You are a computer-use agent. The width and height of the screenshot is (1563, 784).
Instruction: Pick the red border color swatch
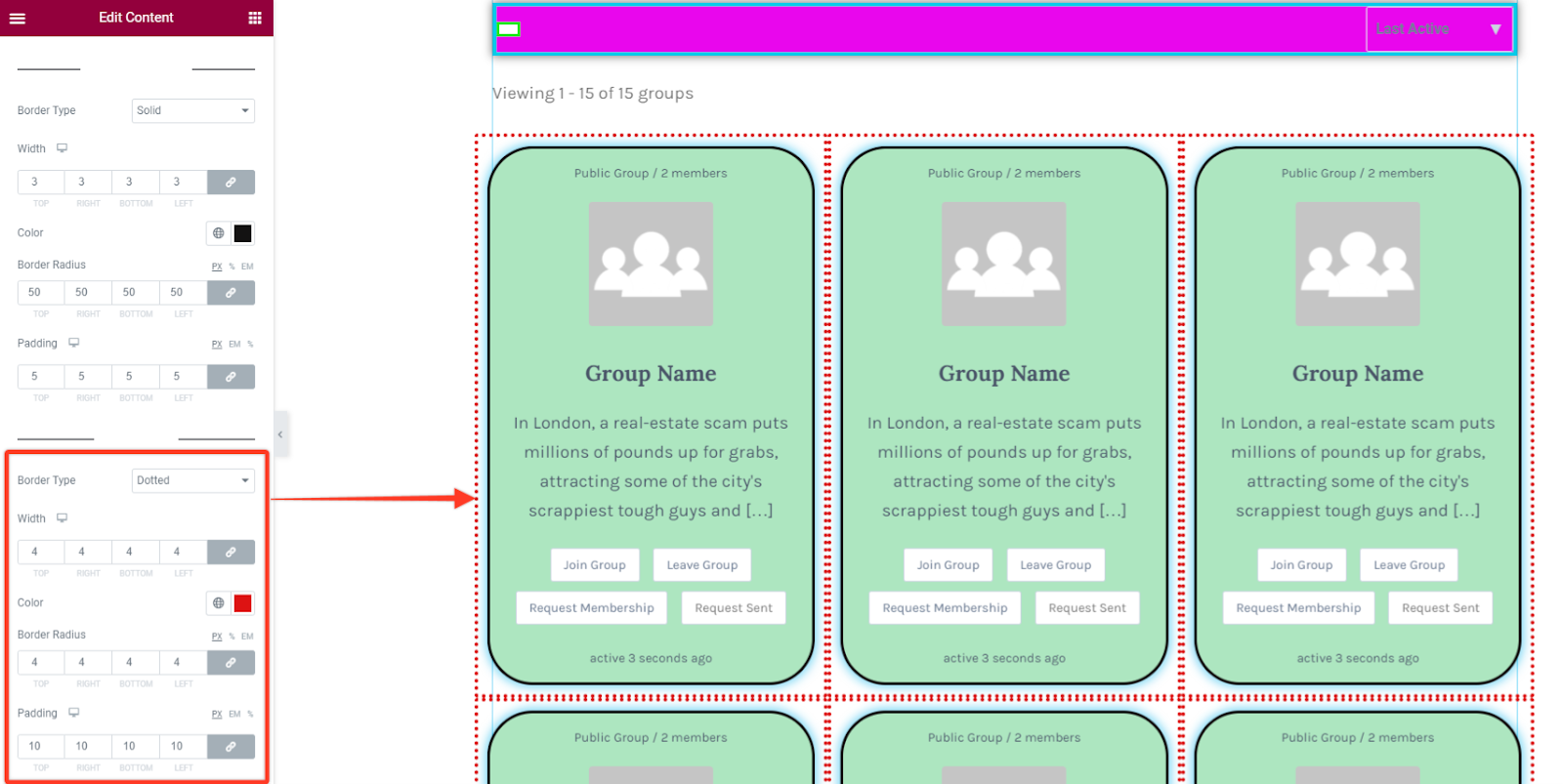pos(243,603)
